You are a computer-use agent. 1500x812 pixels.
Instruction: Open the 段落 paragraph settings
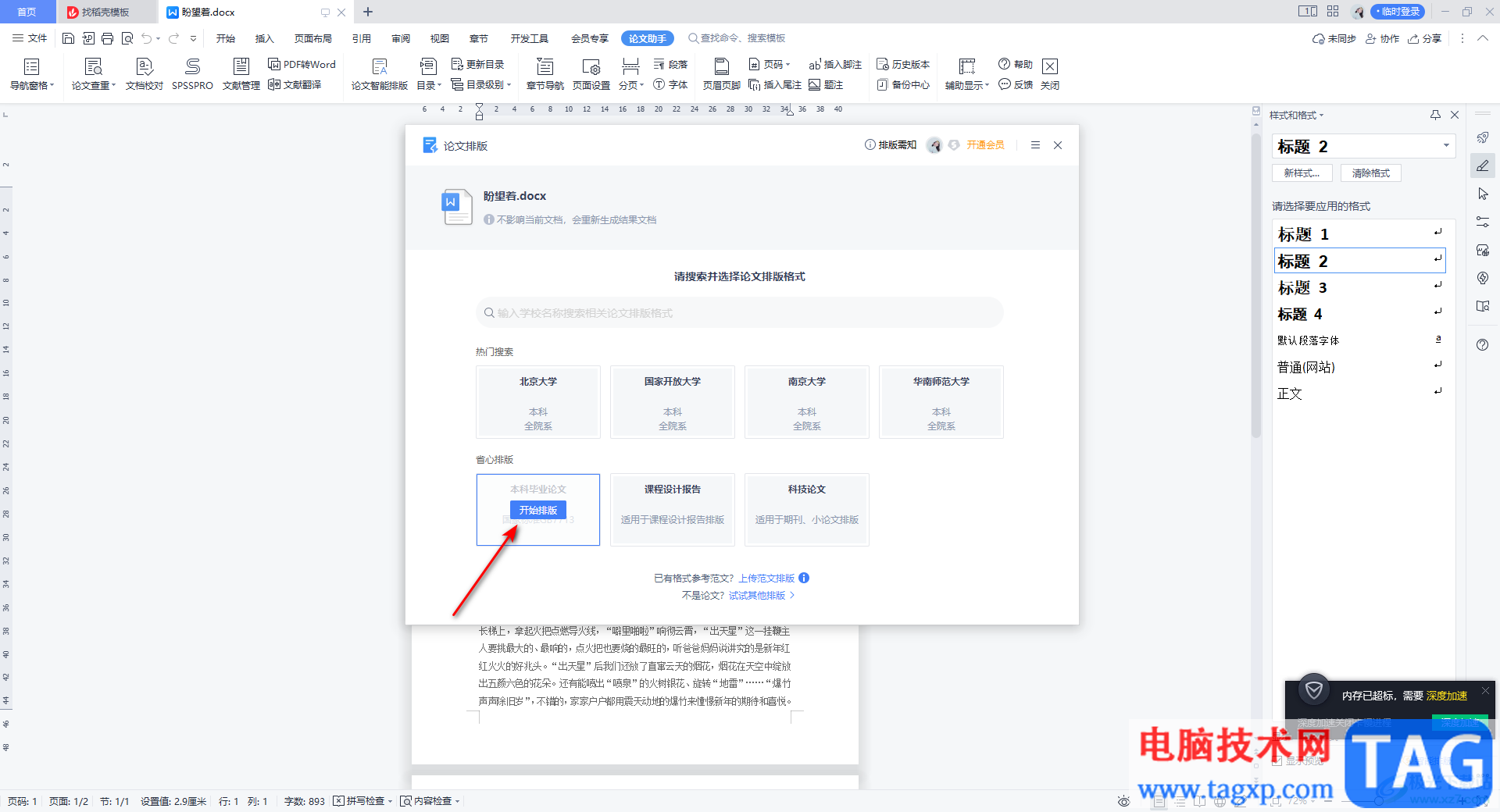(x=670, y=64)
